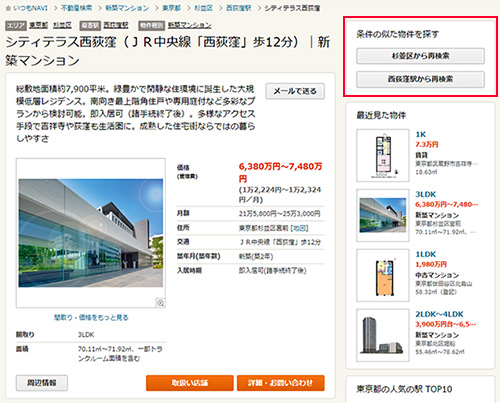500x403 pixels.
Task: Open the main building photo
Action: coord(91,233)
